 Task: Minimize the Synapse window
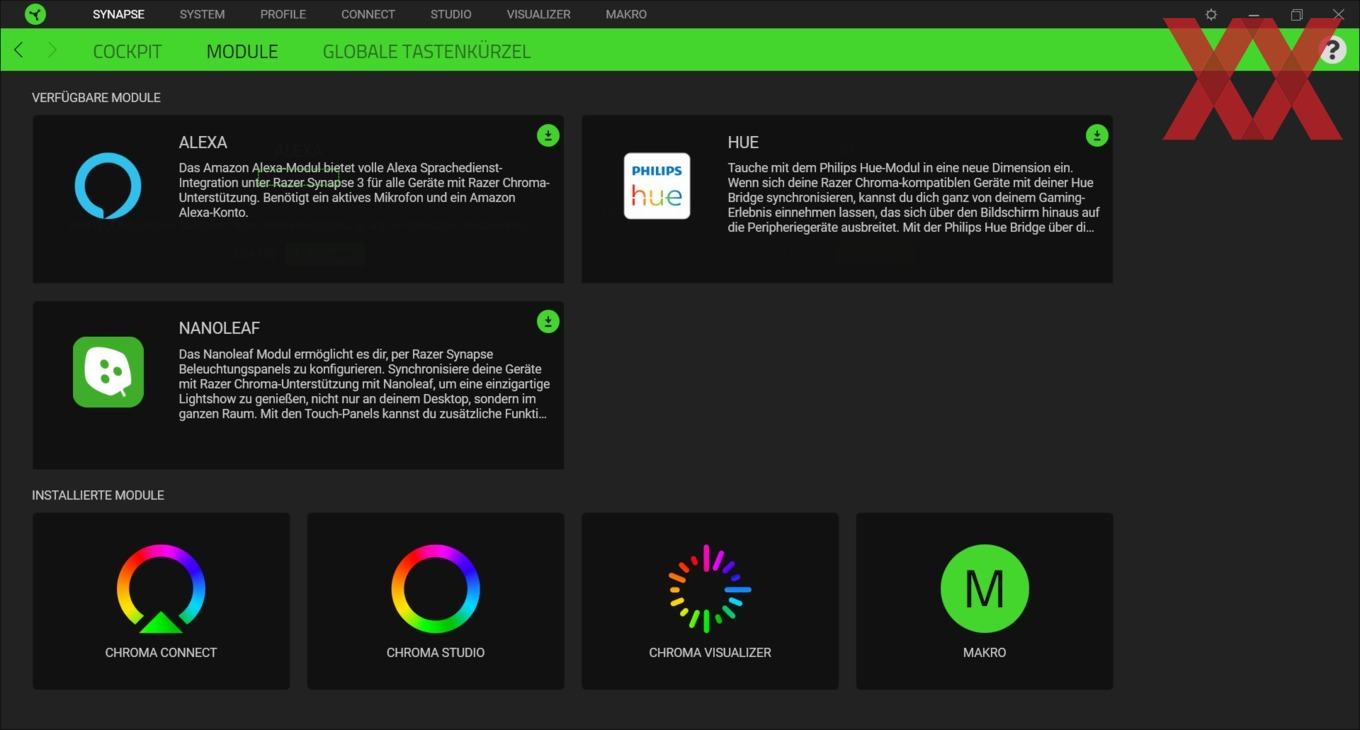tap(1253, 15)
